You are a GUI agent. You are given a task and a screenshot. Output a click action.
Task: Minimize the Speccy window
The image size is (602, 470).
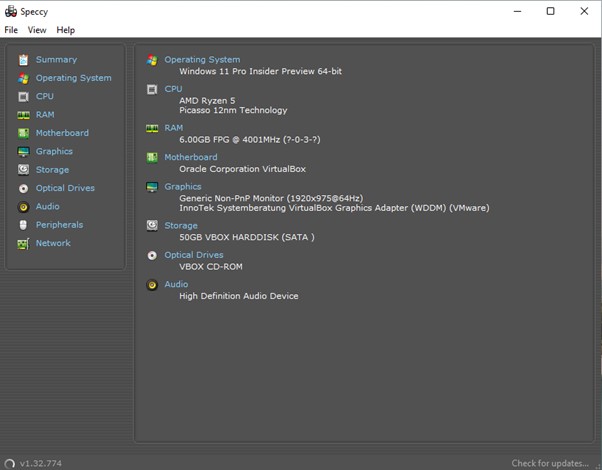(517, 11)
